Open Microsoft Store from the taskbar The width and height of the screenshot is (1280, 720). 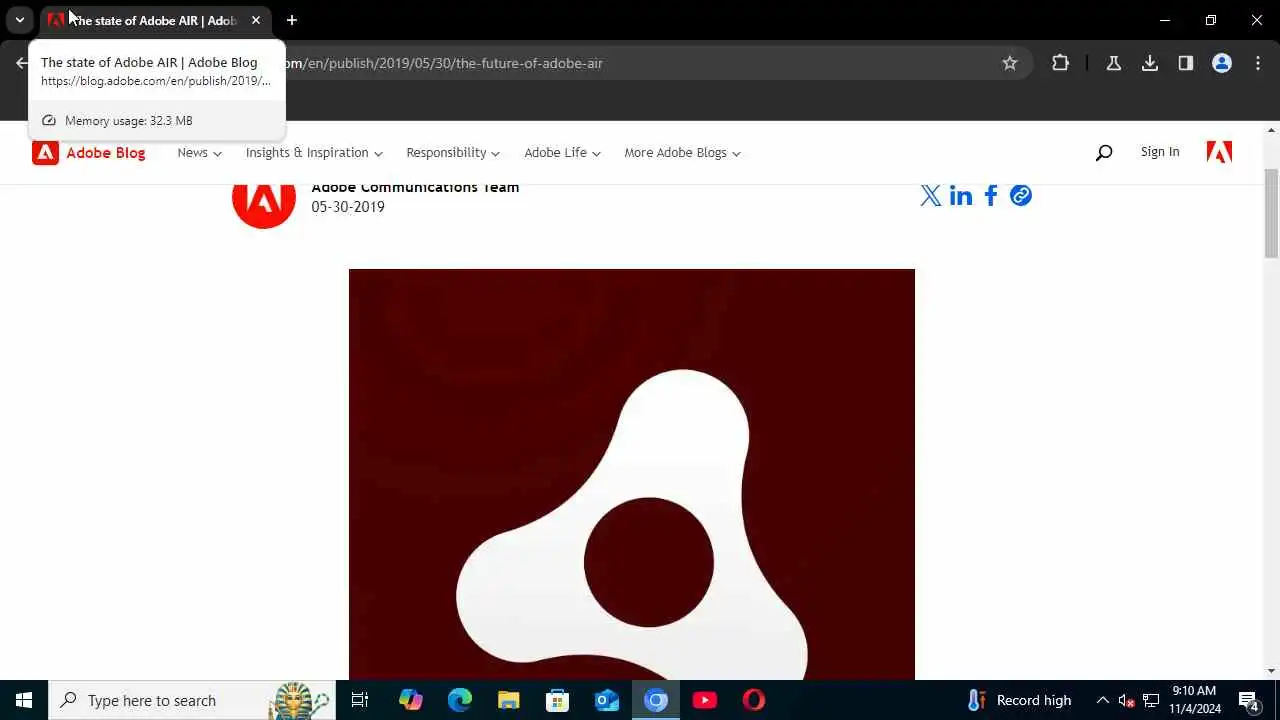tap(557, 700)
